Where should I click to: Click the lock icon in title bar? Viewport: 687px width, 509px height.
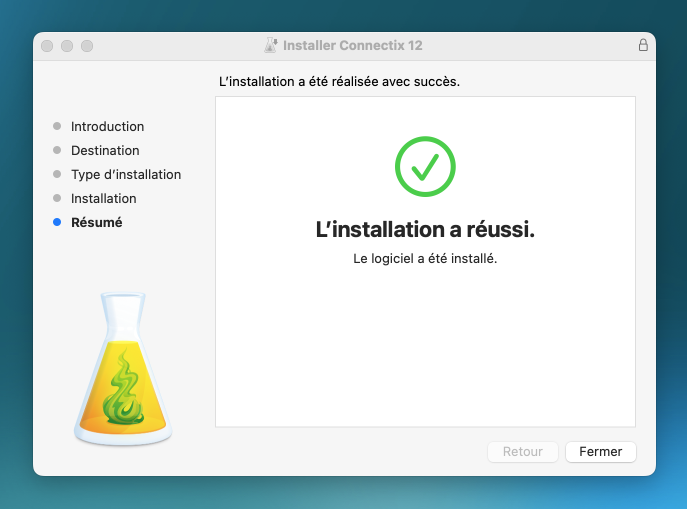[643, 46]
